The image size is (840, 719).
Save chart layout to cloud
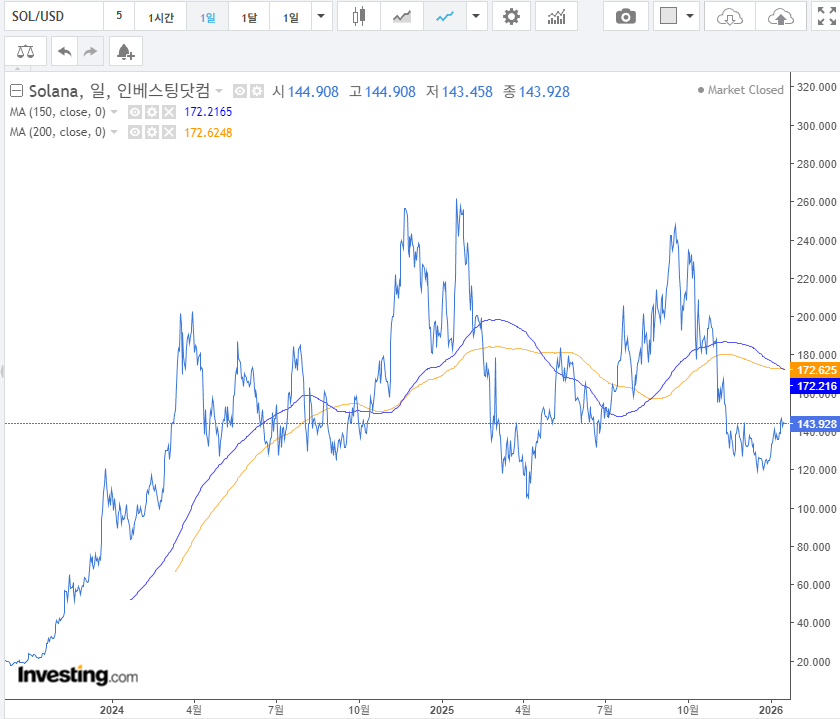click(781, 17)
